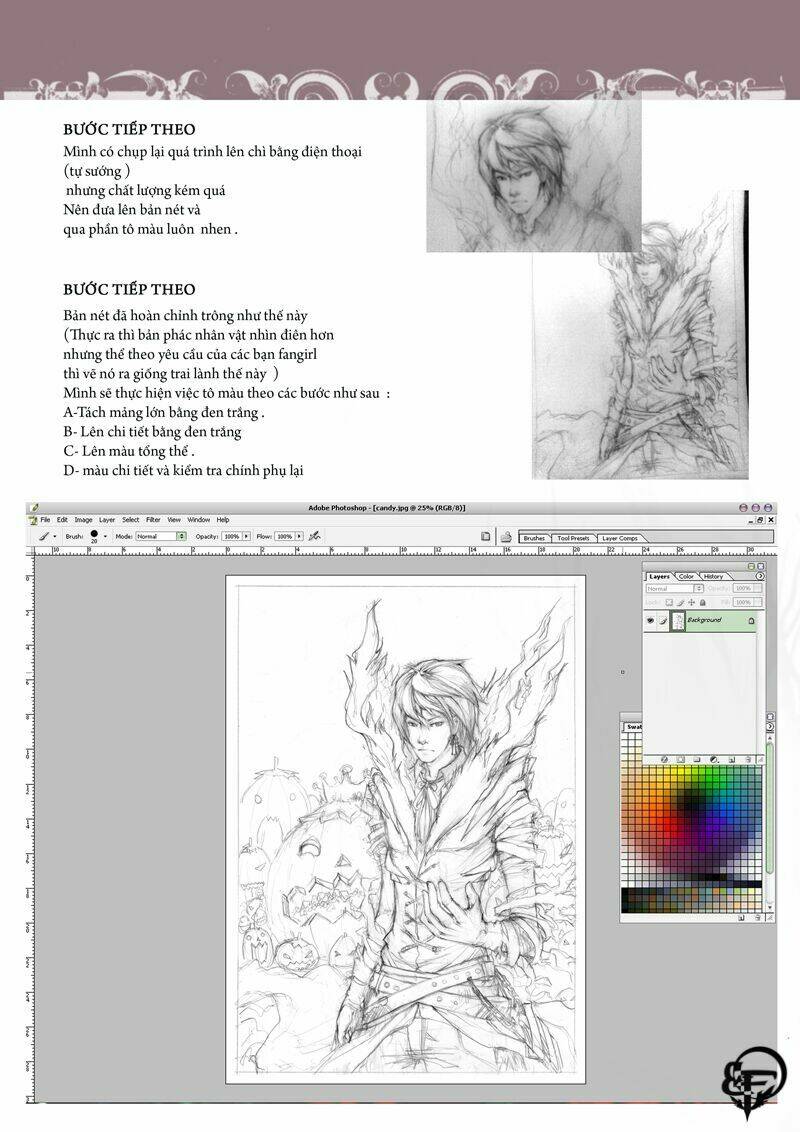Screen dimensions: 800x1132
Task: Toggle Lock transparent pixels in Layers panel
Action: click(x=668, y=602)
